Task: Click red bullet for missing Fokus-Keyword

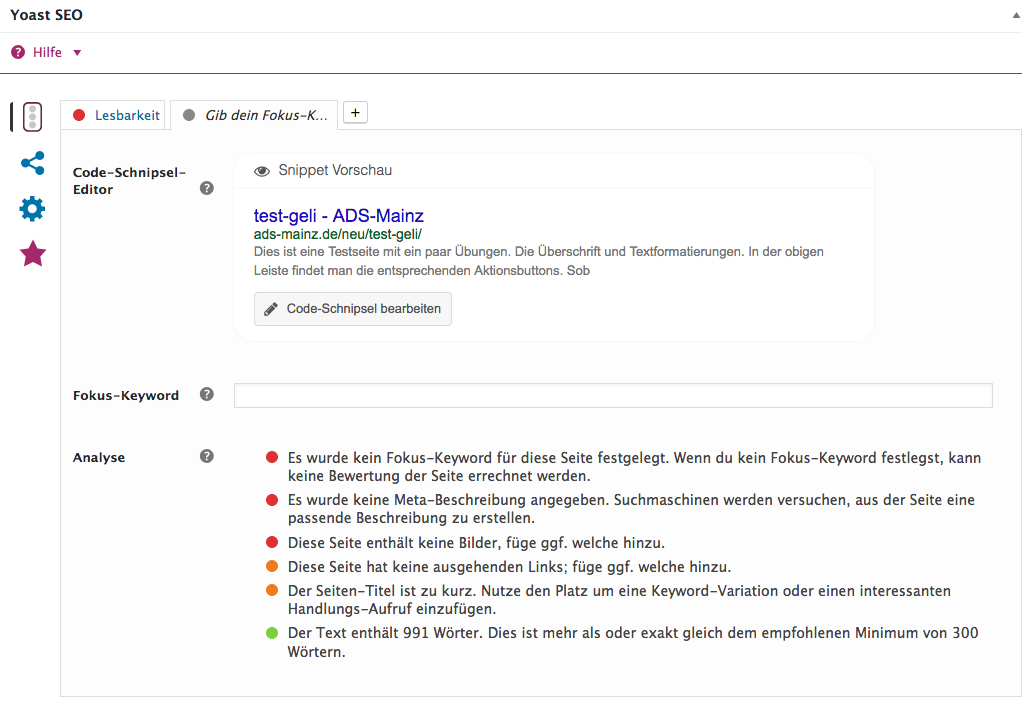Action: [272, 457]
